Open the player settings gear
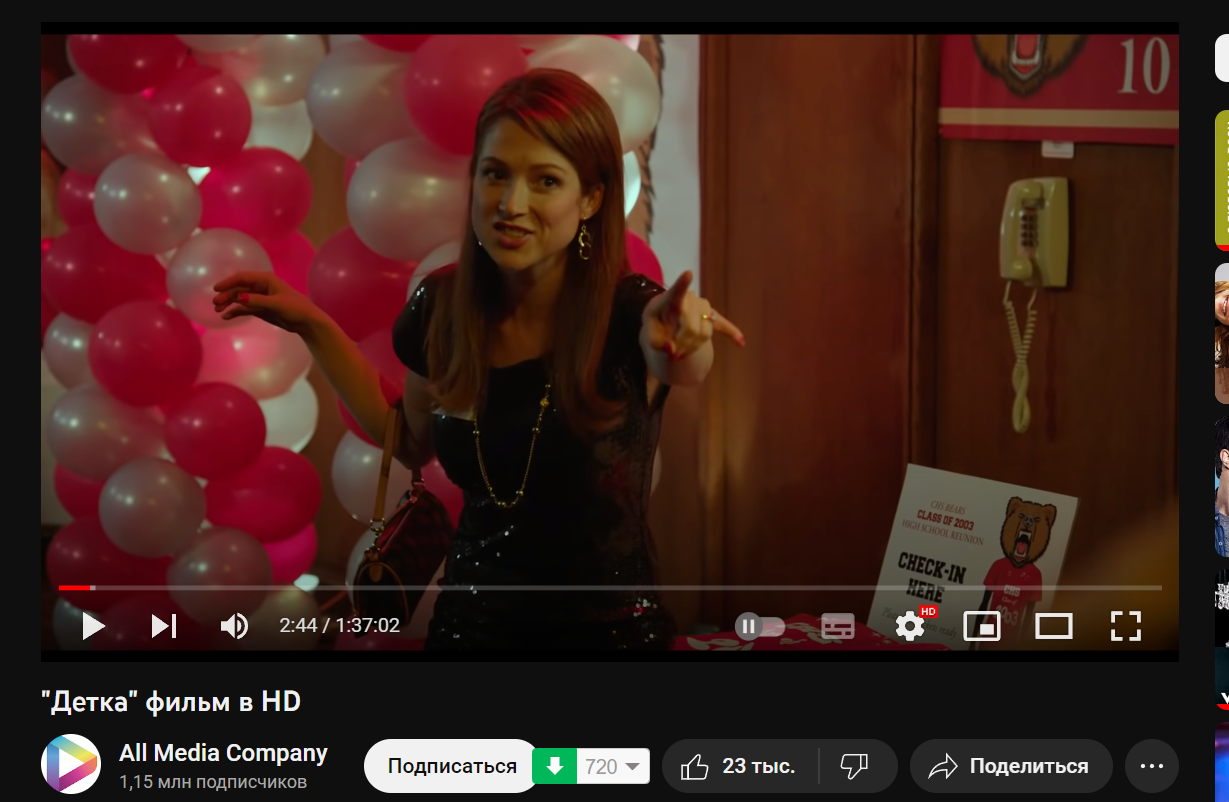This screenshot has width=1229, height=802. [910, 627]
